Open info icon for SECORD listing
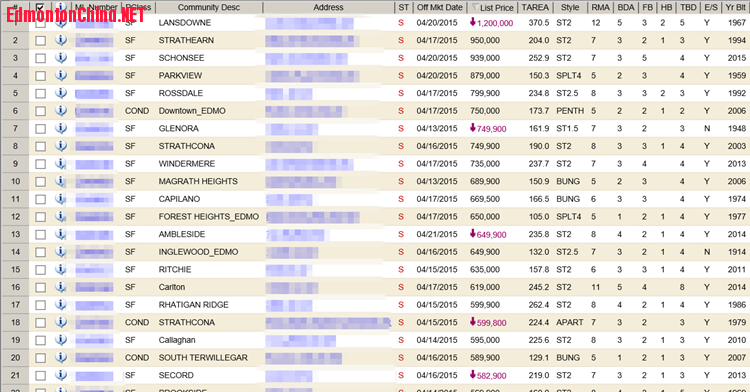 [x=61, y=375]
